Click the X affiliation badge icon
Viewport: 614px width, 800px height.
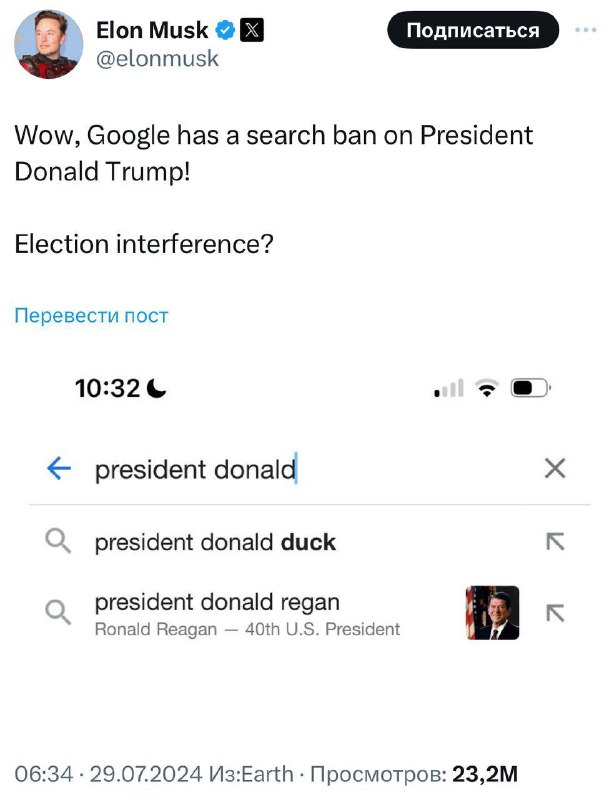coord(253,31)
